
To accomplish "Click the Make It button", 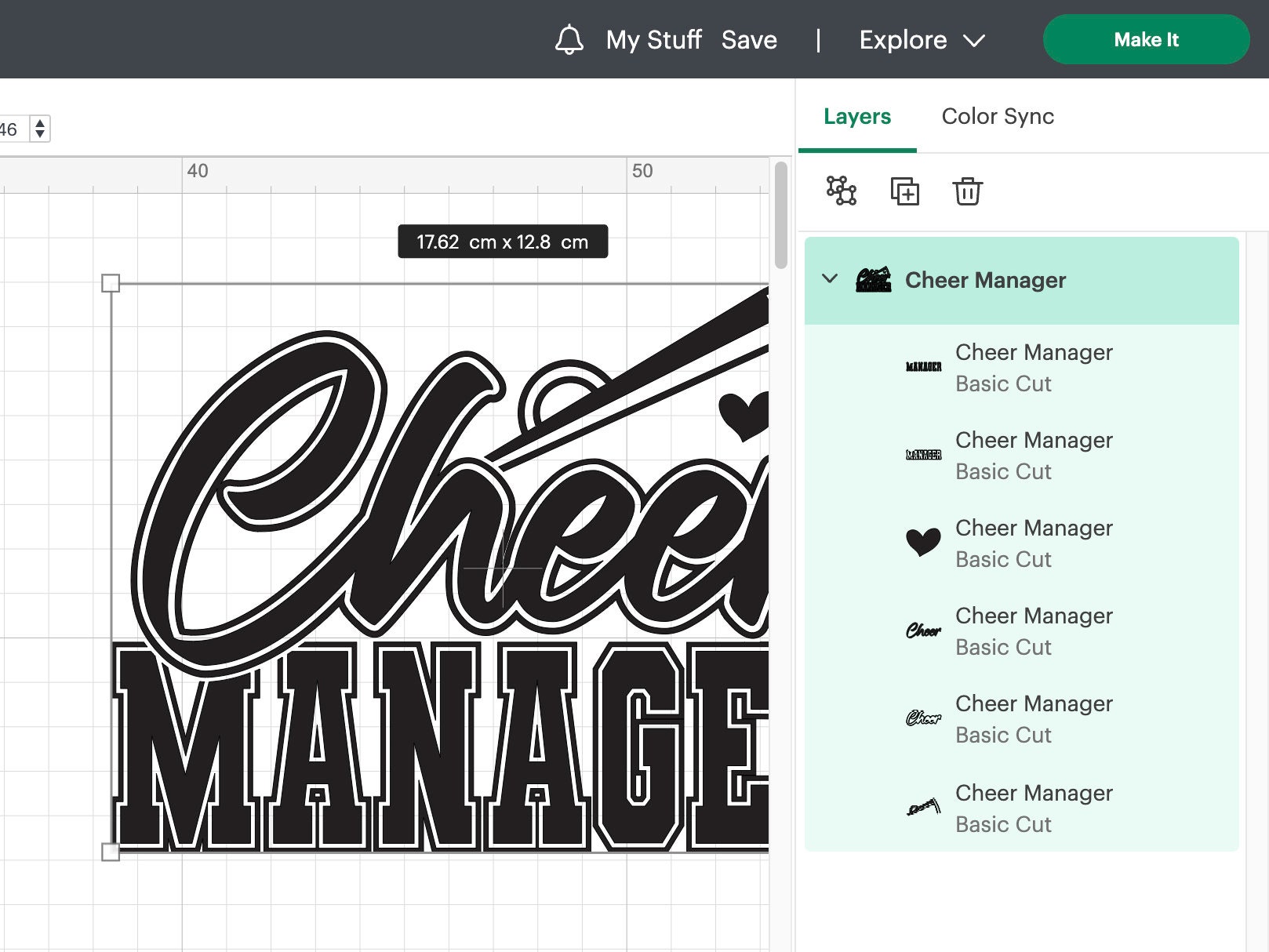I will 1146,39.
